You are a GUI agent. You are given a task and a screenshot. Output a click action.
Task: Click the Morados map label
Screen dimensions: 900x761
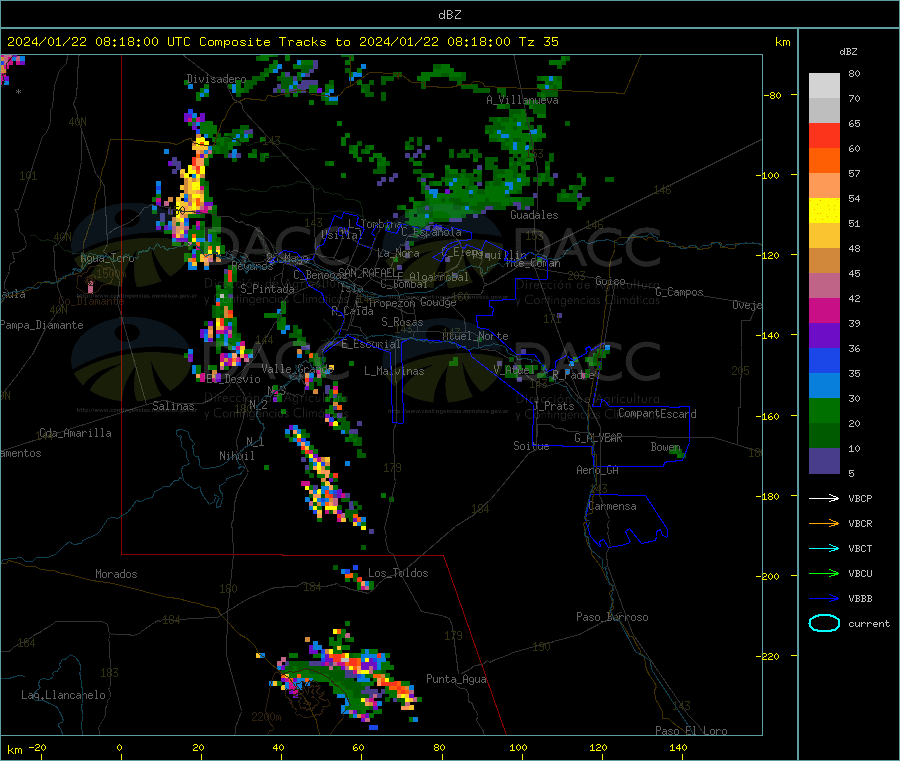pyautogui.click(x=117, y=574)
